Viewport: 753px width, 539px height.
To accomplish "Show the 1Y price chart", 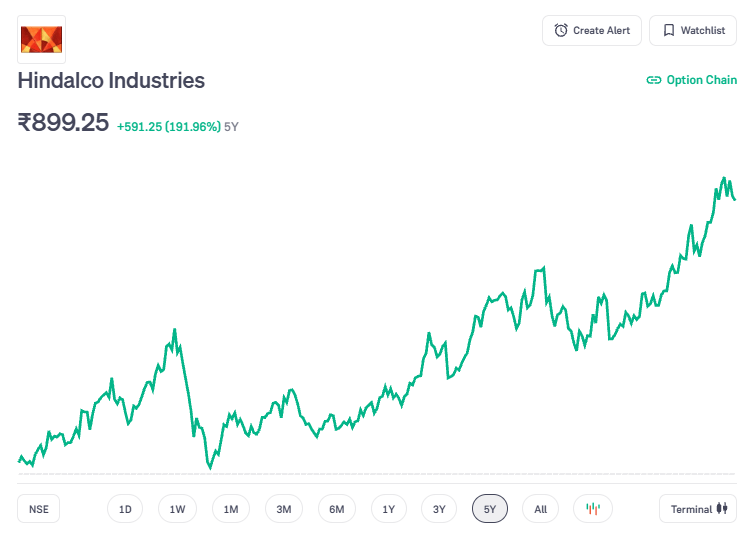I will coord(389,509).
